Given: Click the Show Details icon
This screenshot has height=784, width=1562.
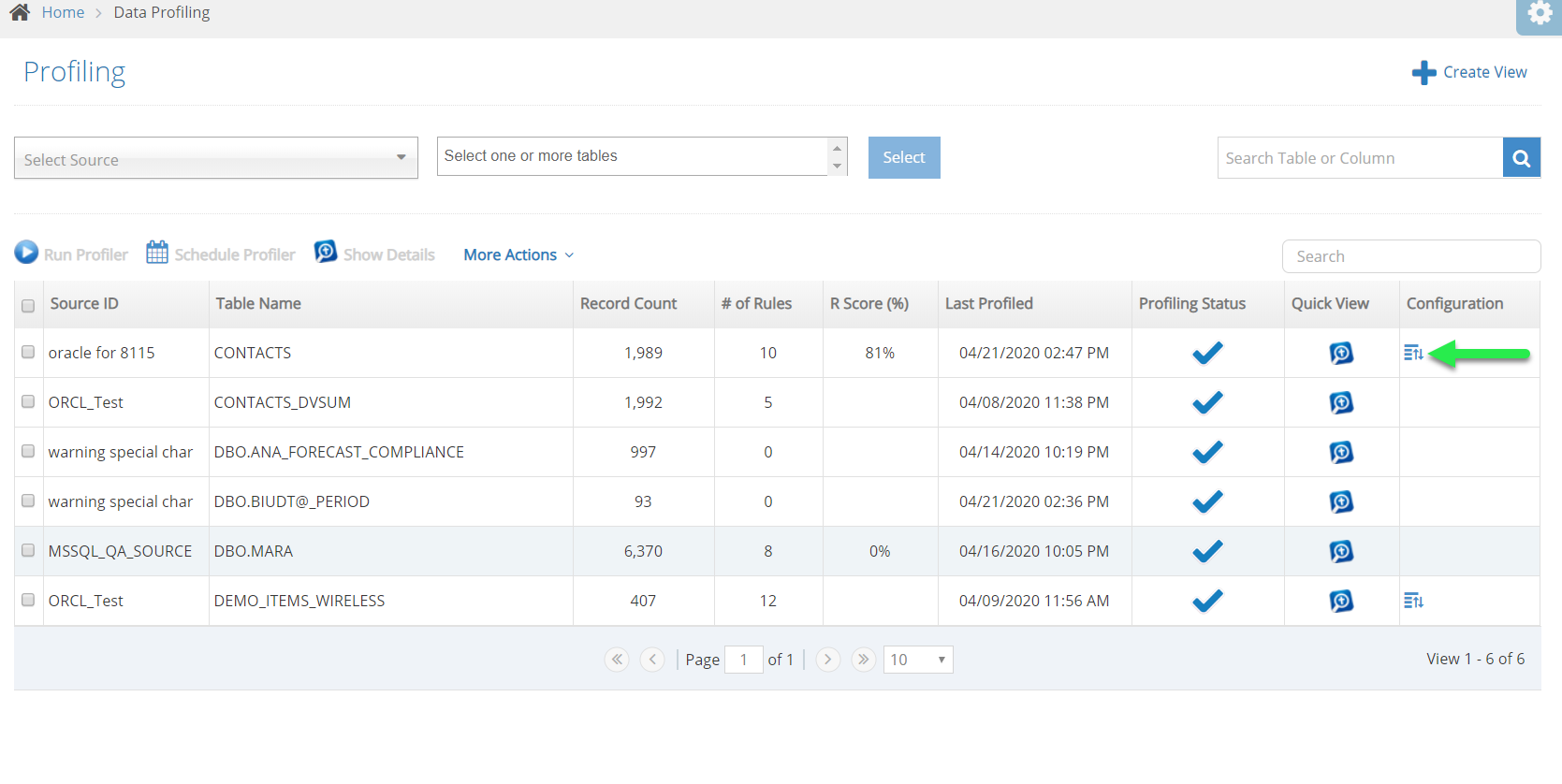Looking at the screenshot, I should [x=325, y=252].
